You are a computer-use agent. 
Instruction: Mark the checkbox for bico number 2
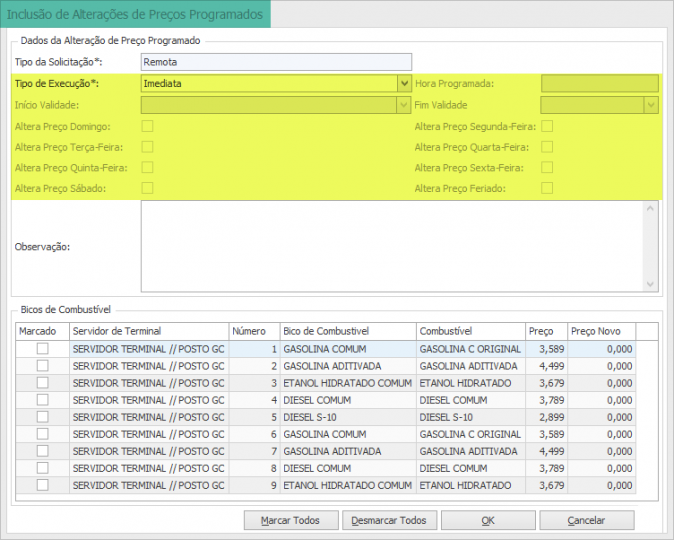click(x=43, y=365)
